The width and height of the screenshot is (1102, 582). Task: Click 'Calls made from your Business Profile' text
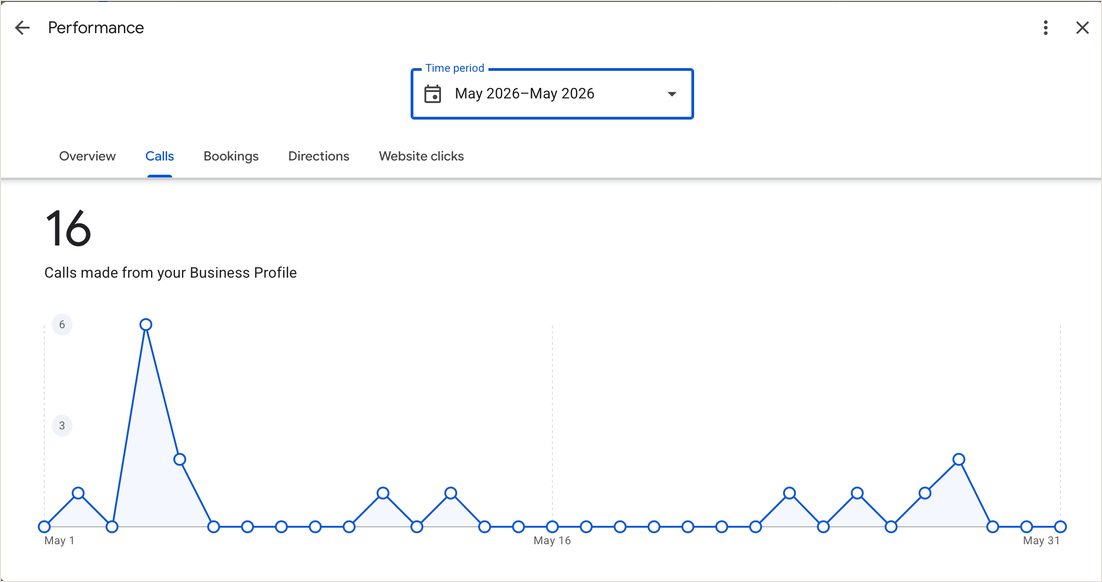click(x=171, y=273)
